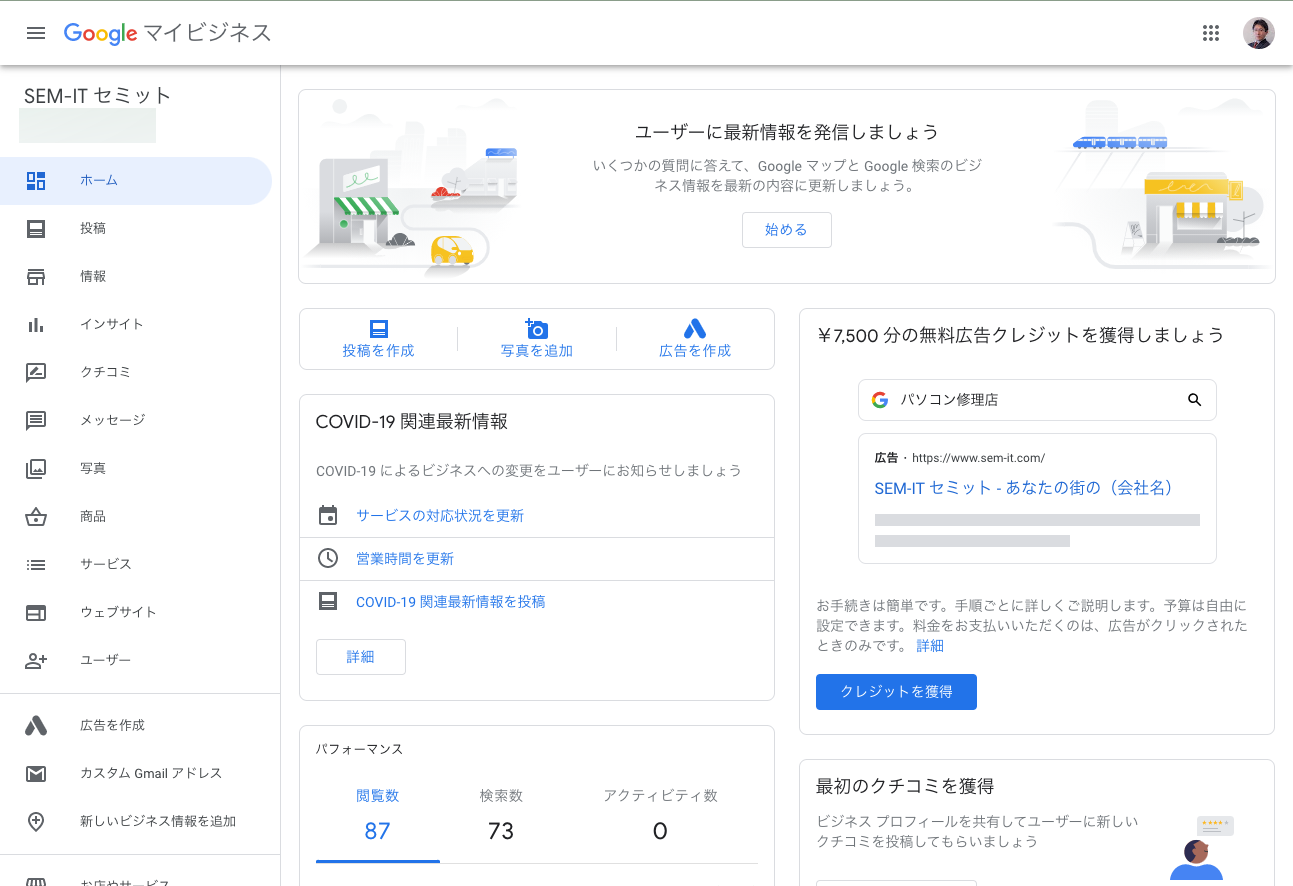Click the add location pin icon
This screenshot has width=1293, height=886.
36,822
